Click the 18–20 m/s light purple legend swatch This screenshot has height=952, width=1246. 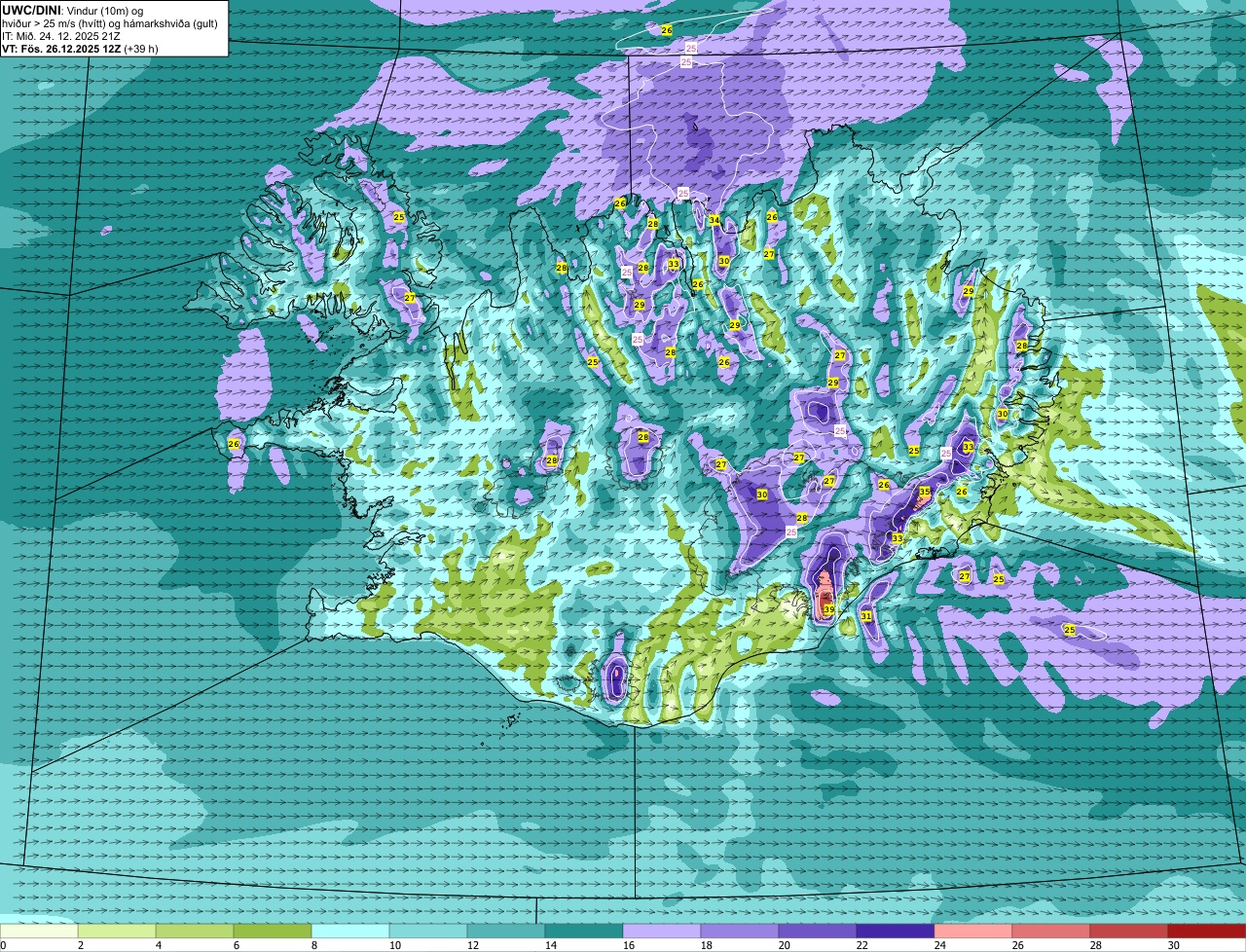740,932
